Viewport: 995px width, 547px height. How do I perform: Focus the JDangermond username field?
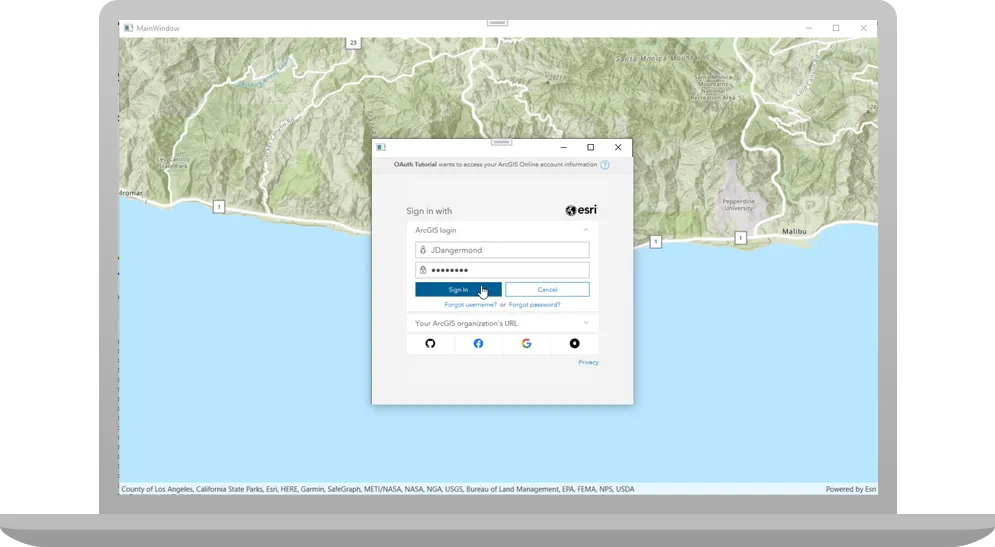tap(502, 250)
